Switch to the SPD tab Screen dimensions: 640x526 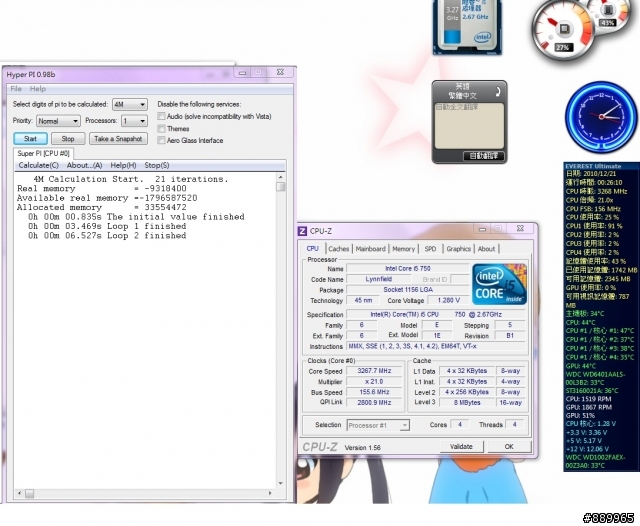[430, 249]
